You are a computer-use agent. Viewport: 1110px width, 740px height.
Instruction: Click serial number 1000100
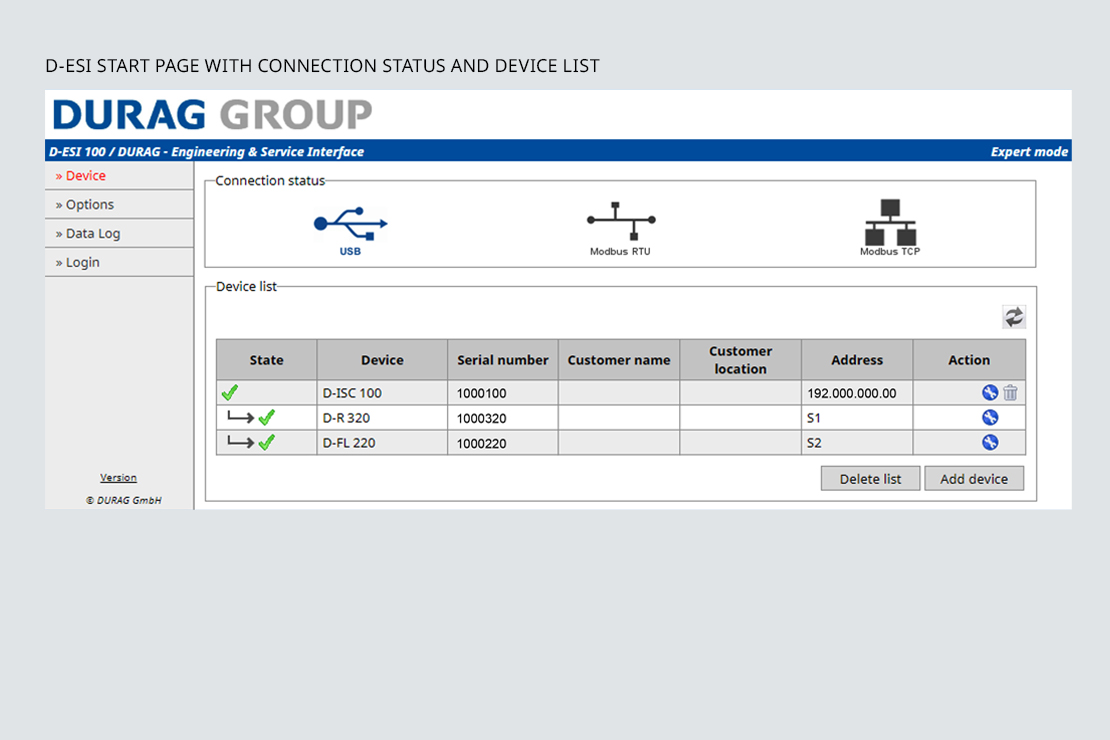tap(481, 393)
